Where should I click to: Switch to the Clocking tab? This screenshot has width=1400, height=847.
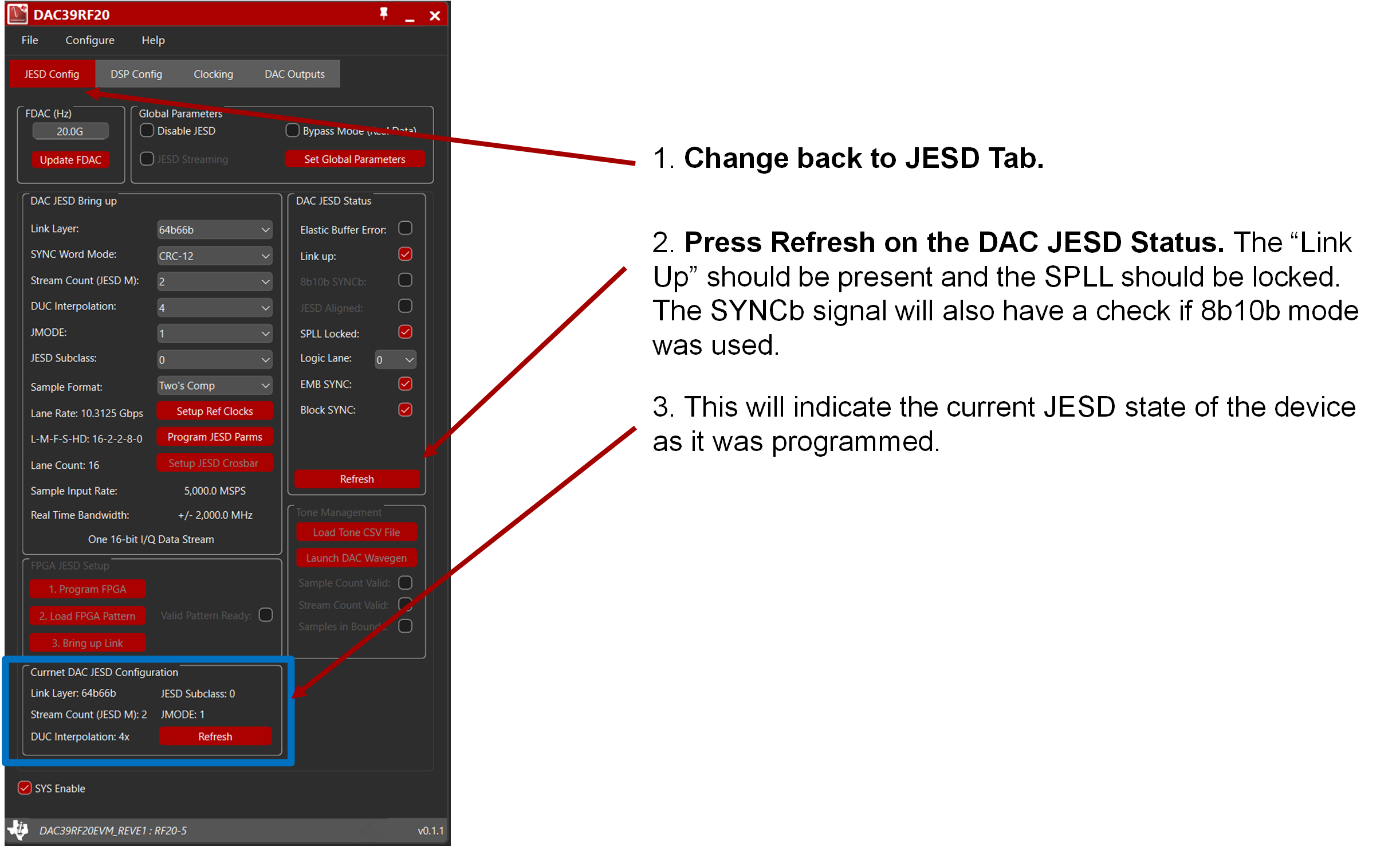point(213,73)
